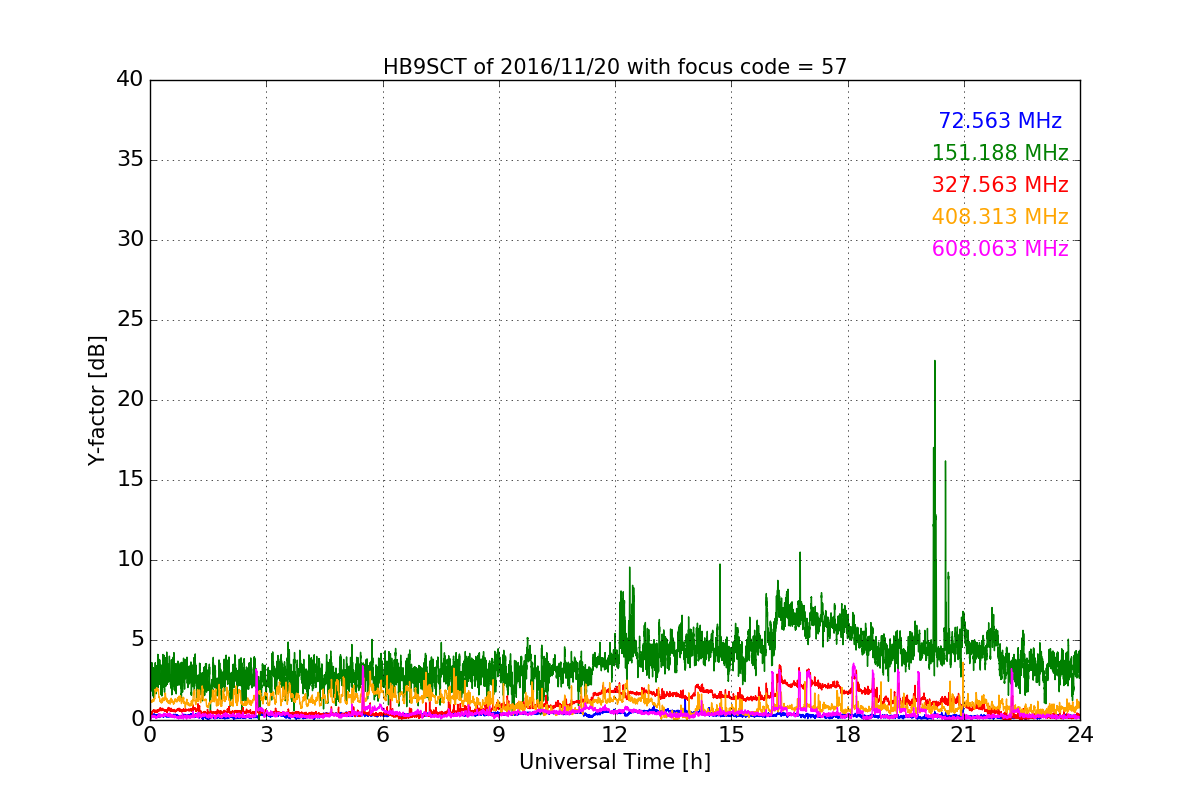Screen dimensions: 1200x800
Task: Select the 327.563 MHz legend label
Action: [x=1000, y=185]
